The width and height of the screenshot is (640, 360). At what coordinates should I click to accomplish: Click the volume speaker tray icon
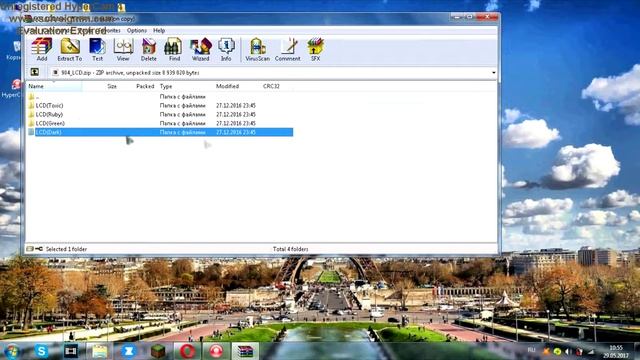[568, 351]
